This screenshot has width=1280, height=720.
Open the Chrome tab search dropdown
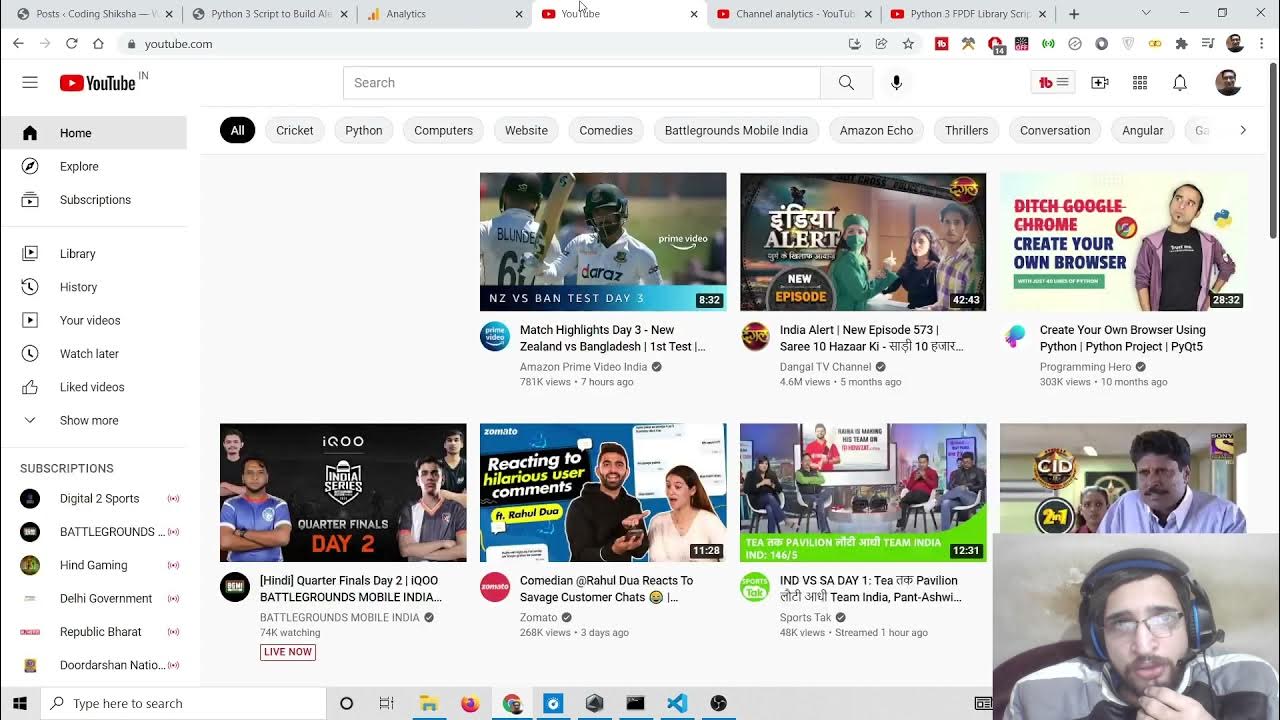1146,14
